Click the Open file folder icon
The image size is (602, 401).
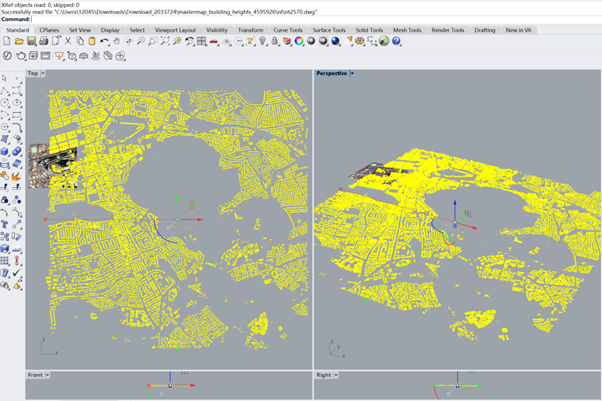click(17, 42)
